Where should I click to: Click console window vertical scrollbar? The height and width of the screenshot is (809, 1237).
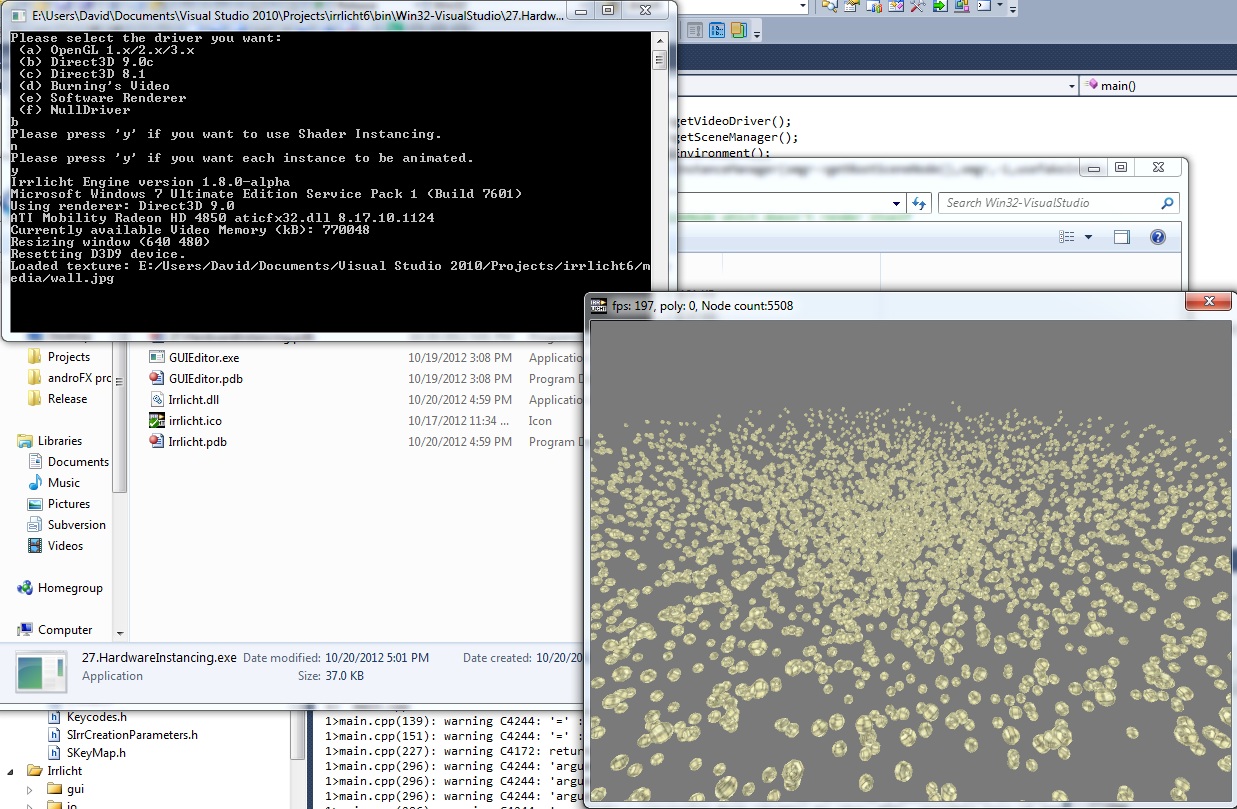click(x=659, y=180)
